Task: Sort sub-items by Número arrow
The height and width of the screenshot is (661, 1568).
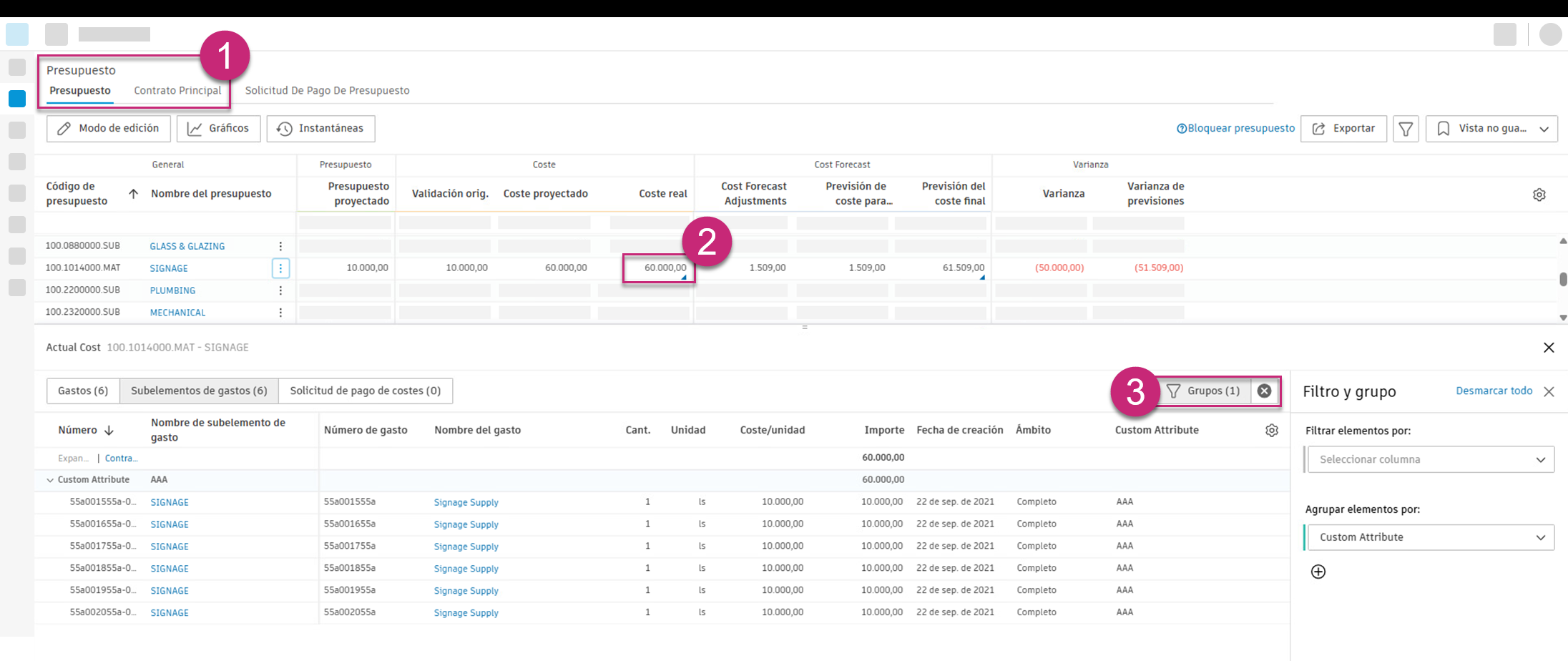Action: coord(109,431)
